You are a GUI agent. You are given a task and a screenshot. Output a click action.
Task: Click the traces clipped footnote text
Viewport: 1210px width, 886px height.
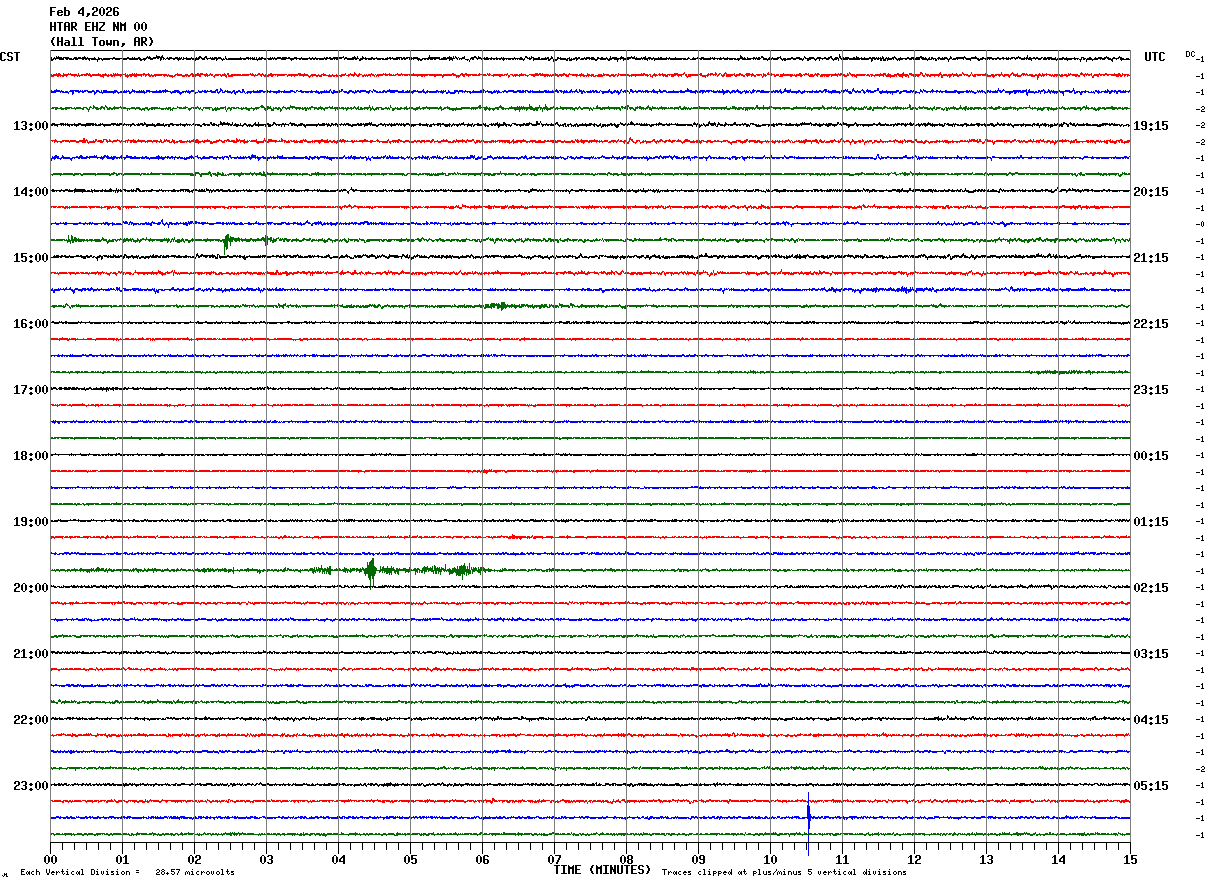tap(784, 873)
